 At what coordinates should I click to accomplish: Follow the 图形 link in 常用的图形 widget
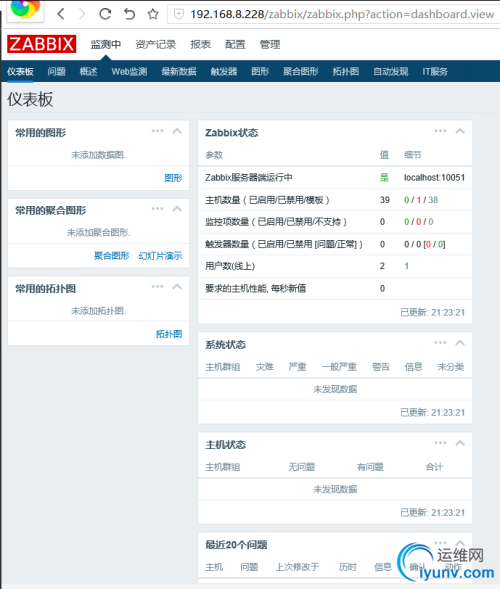tap(173, 178)
